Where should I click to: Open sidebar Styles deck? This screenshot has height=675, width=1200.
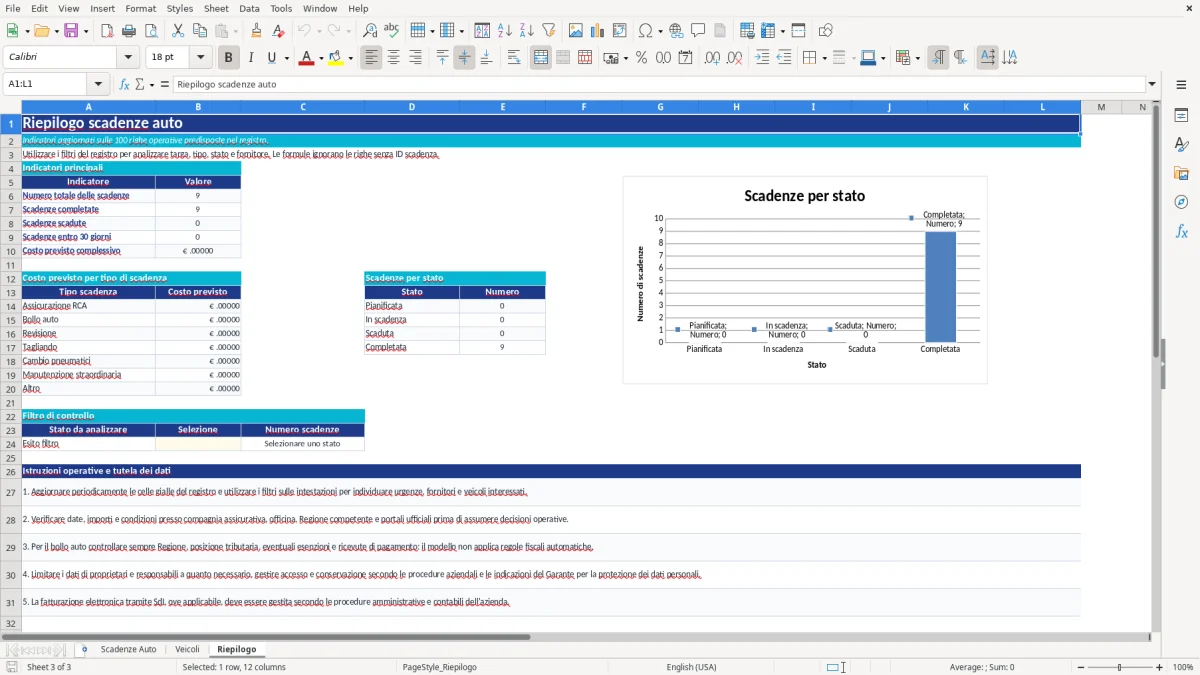[1181, 144]
